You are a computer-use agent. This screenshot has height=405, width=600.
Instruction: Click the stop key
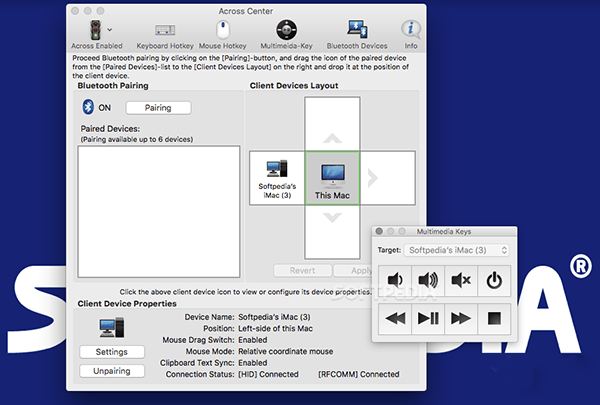tap(494, 318)
